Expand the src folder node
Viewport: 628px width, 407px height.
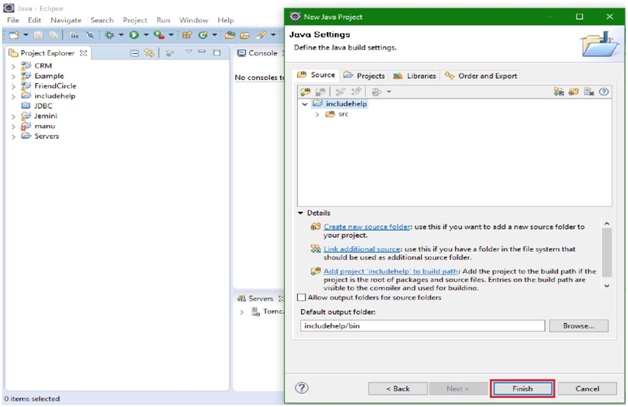coord(317,115)
